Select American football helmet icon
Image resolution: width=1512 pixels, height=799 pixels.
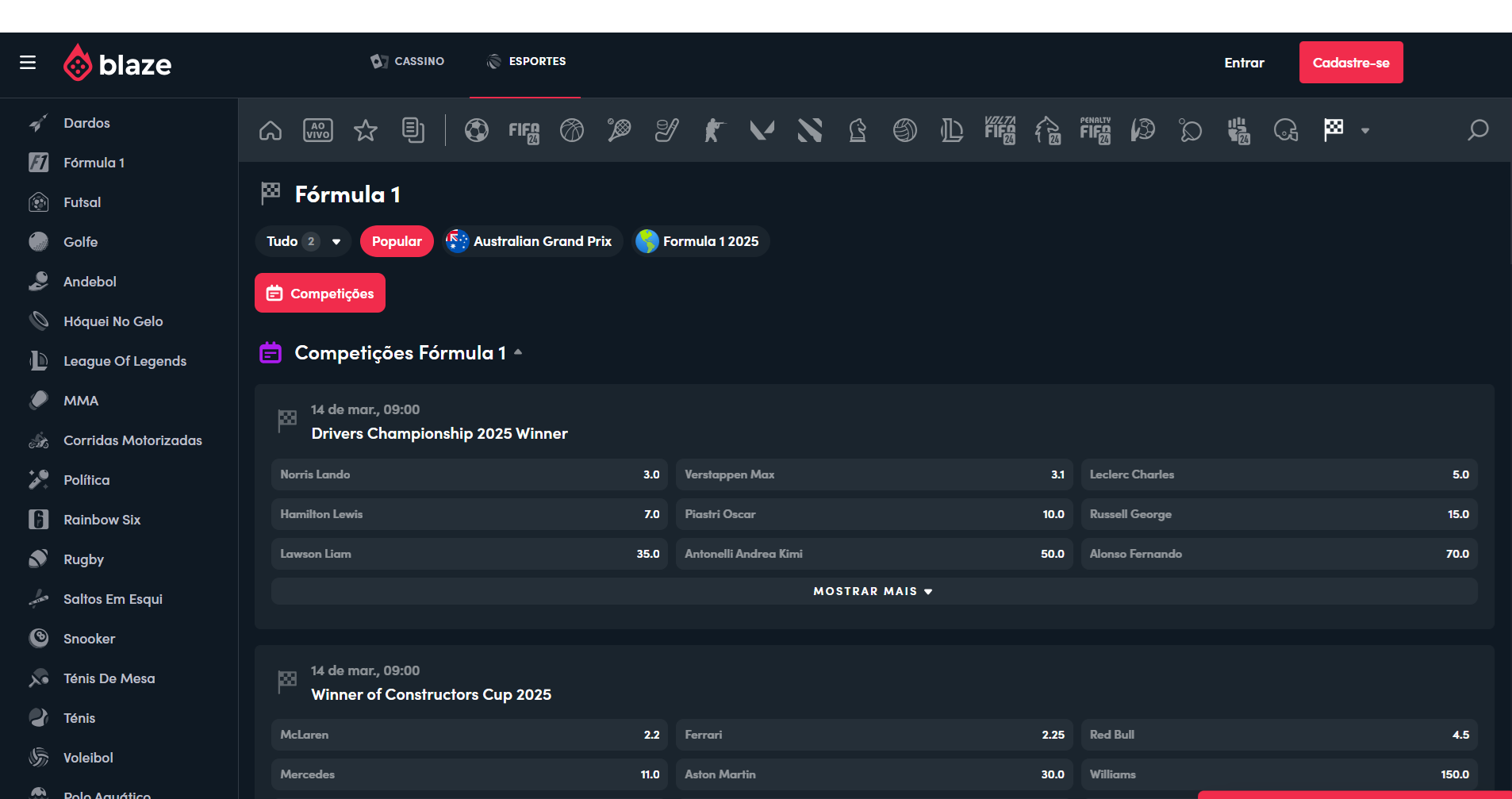1286,130
